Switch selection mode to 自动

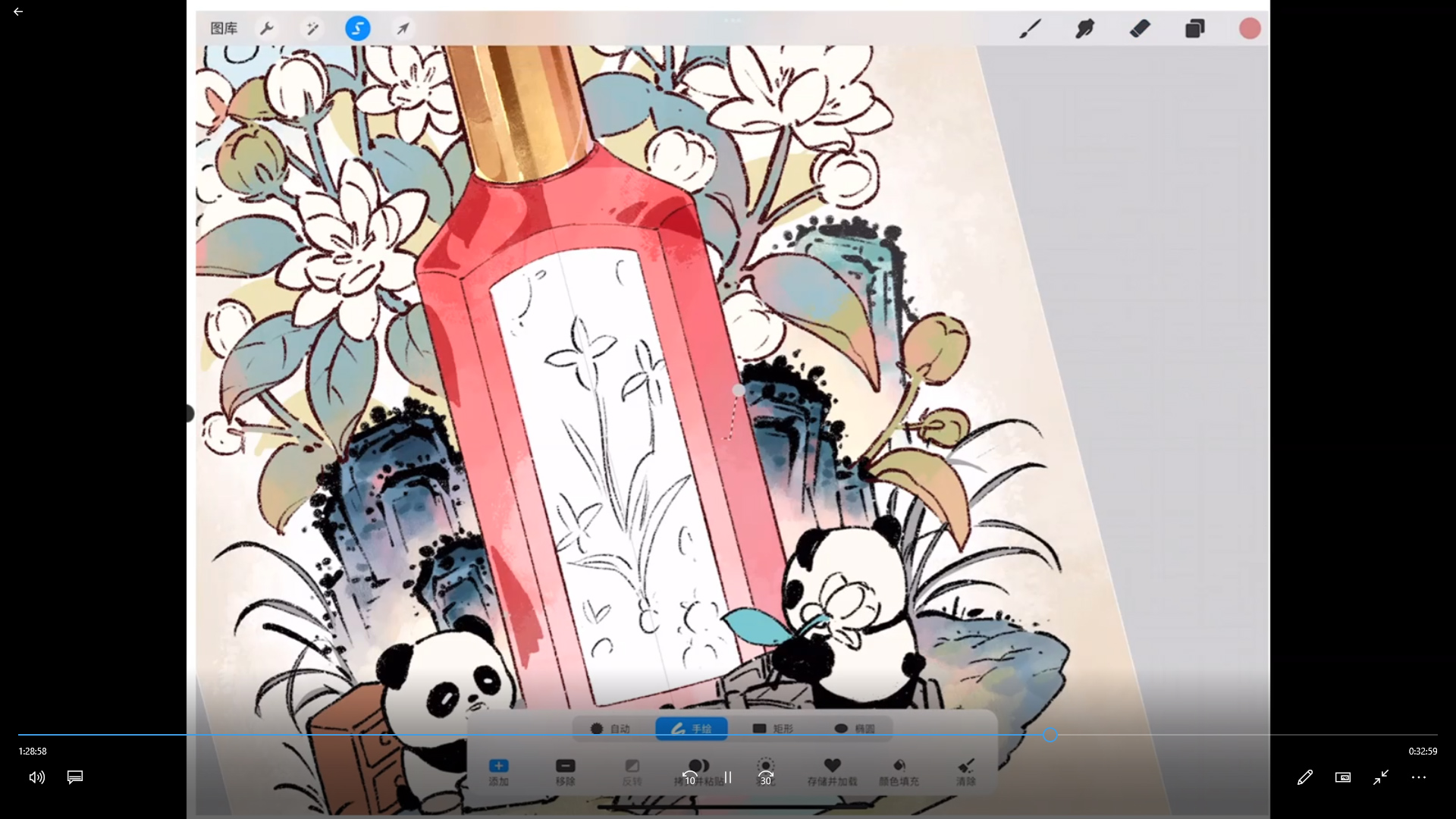point(611,729)
